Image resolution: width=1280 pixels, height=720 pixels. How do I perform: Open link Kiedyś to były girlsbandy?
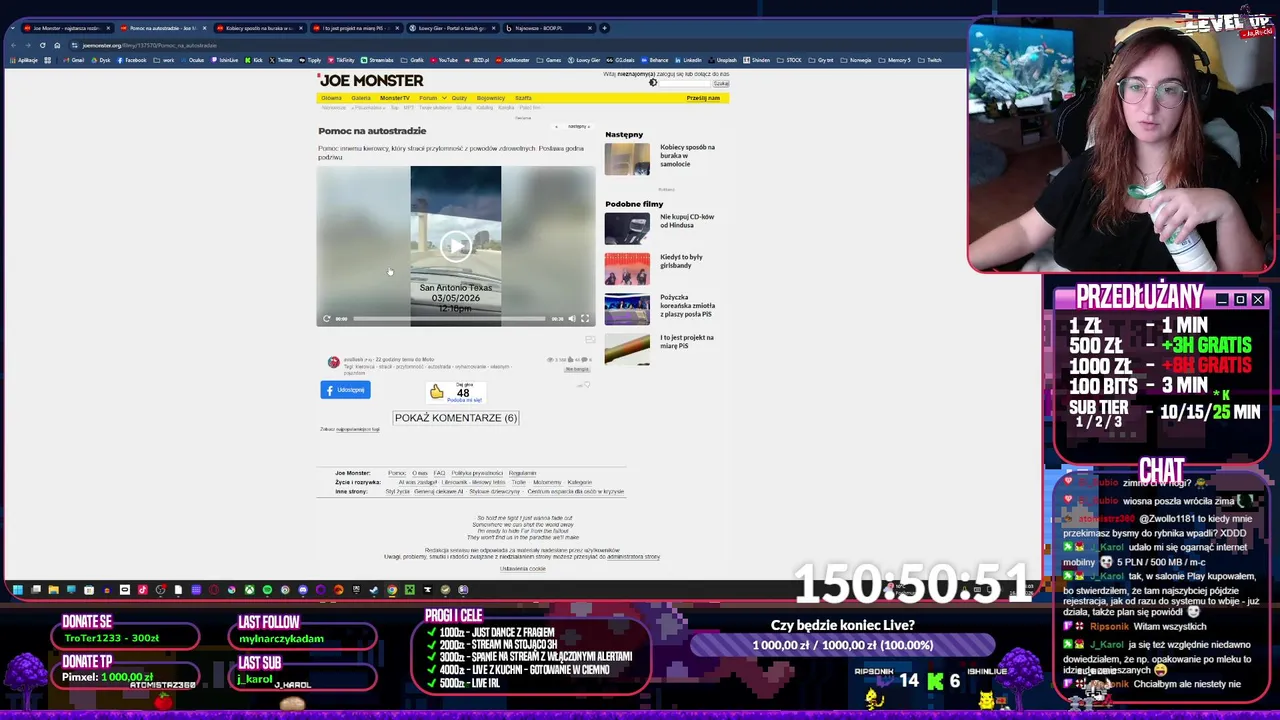coord(681,261)
